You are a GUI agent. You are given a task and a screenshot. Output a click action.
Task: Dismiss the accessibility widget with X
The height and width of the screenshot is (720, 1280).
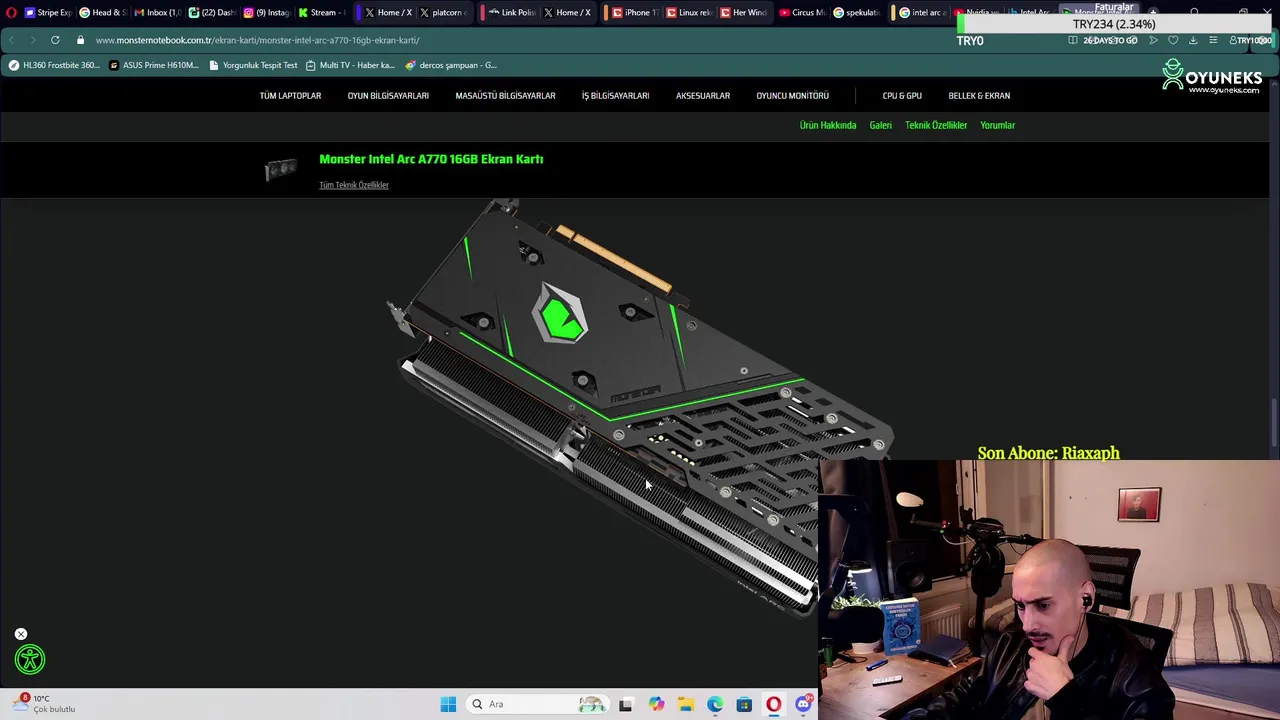point(21,634)
